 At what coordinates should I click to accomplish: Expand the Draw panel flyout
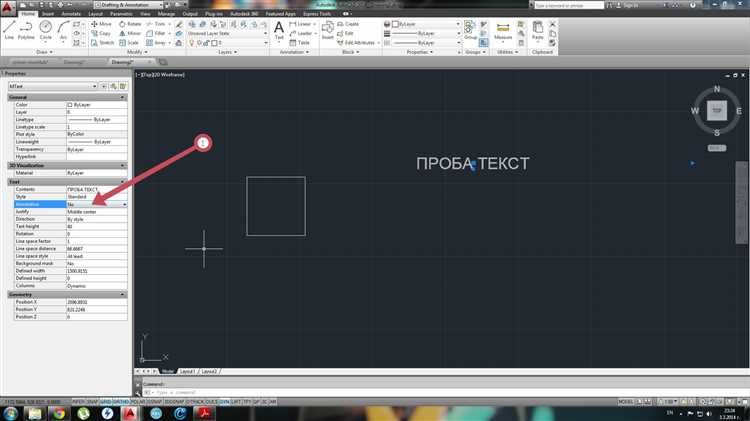click(x=44, y=52)
